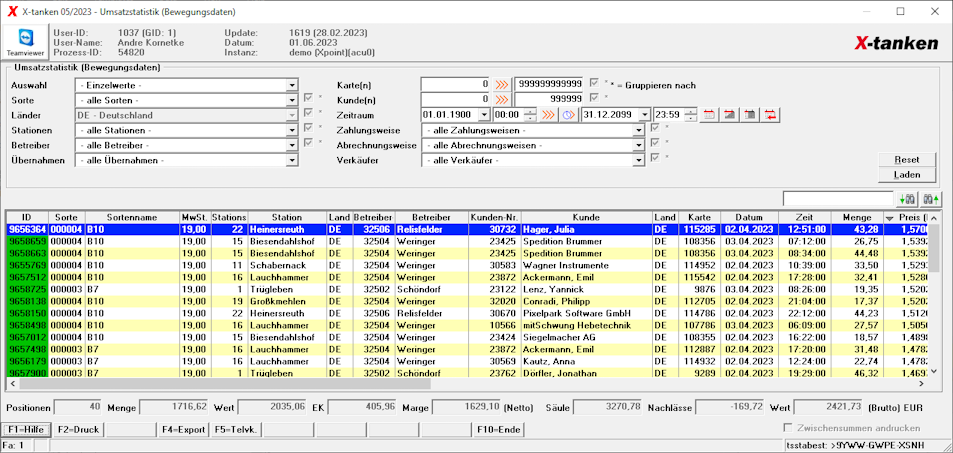Increase start time 00:00 with spinner up
953x453 pixels.
click(531, 111)
